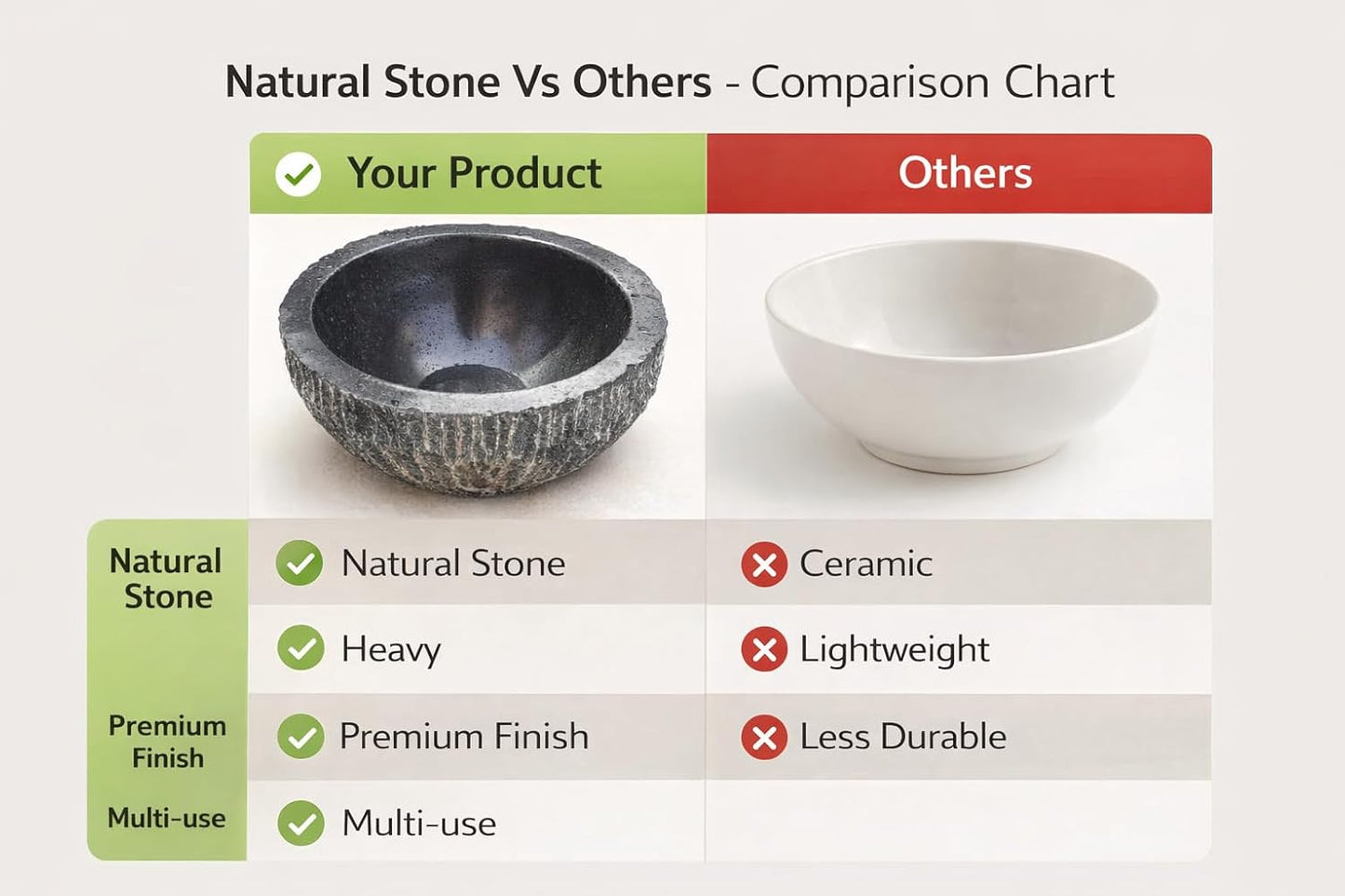The image size is (1345, 896).
Task: Click the red X next to Ceramic
Action: click(764, 564)
